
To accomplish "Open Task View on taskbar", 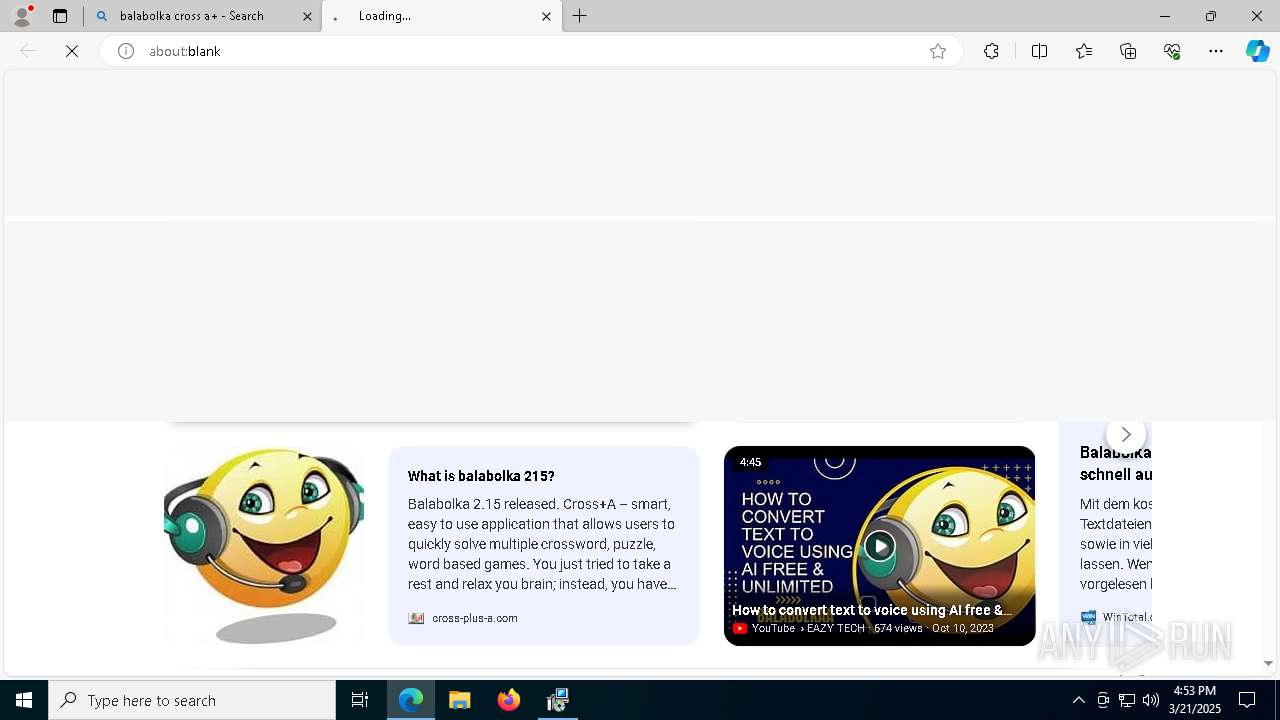I will point(360,700).
